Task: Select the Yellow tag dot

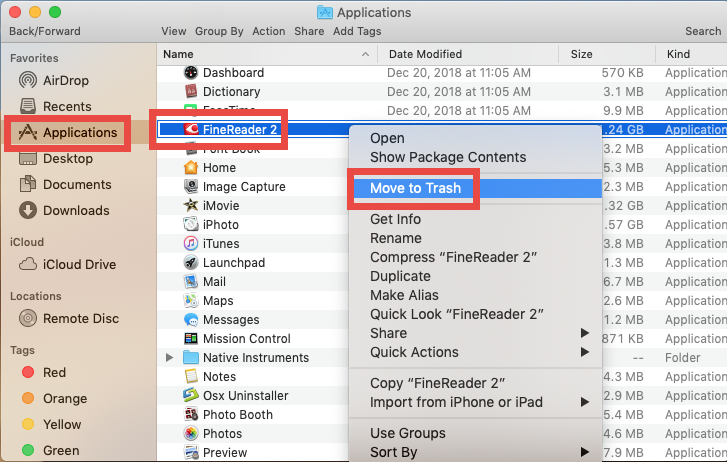Action: [28, 424]
